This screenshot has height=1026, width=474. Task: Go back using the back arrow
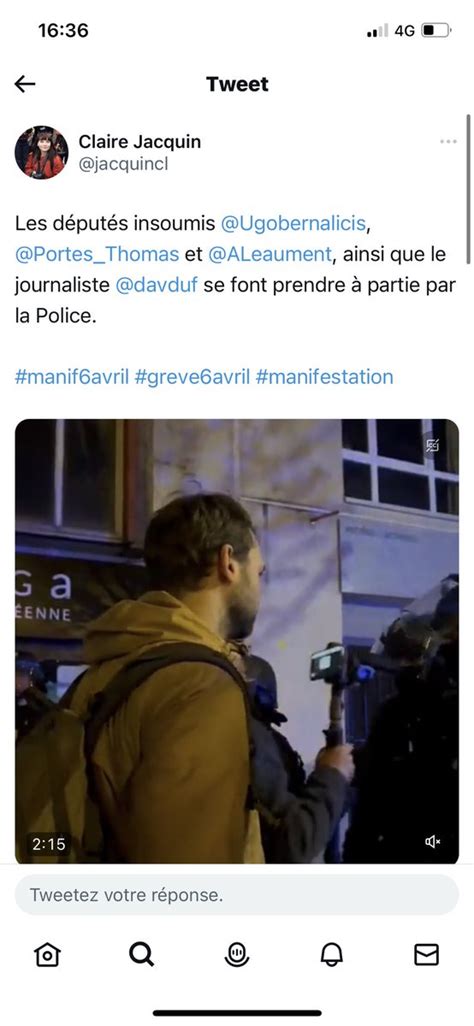coord(25,84)
